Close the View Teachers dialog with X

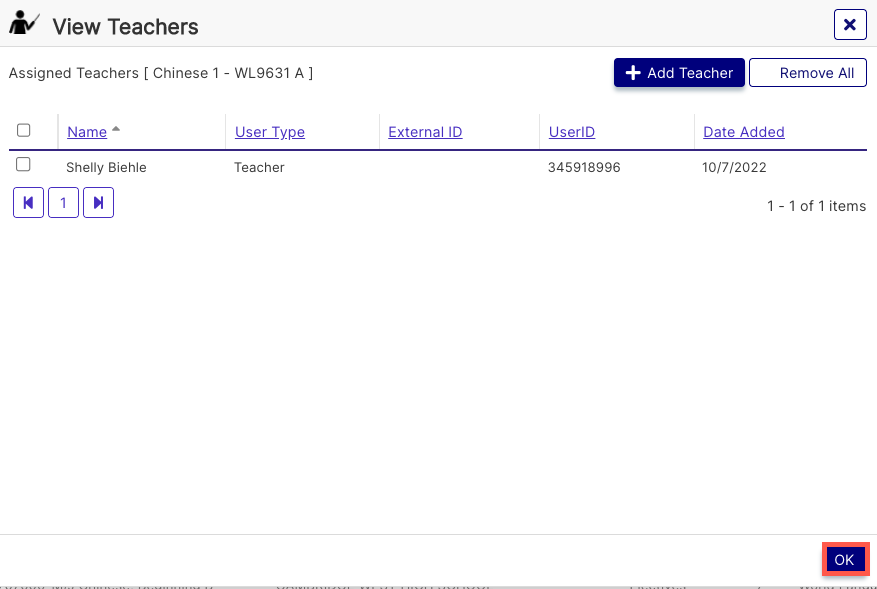pyautogui.click(x=850, y=25)
